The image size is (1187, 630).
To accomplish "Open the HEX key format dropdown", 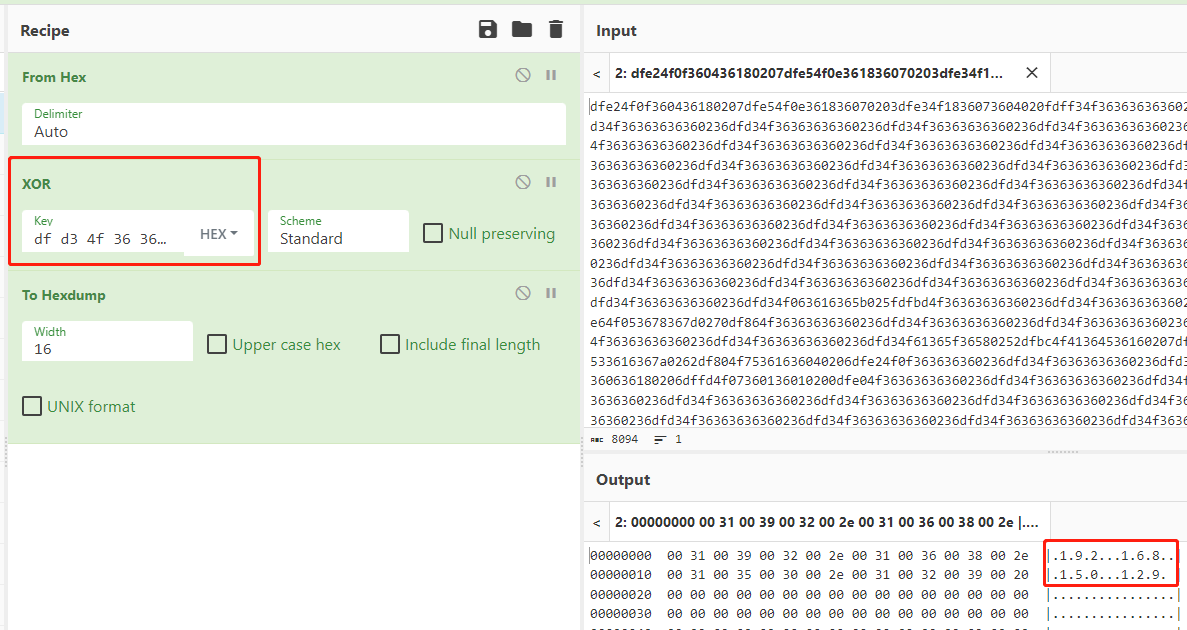I will click(x=219, y=233).
